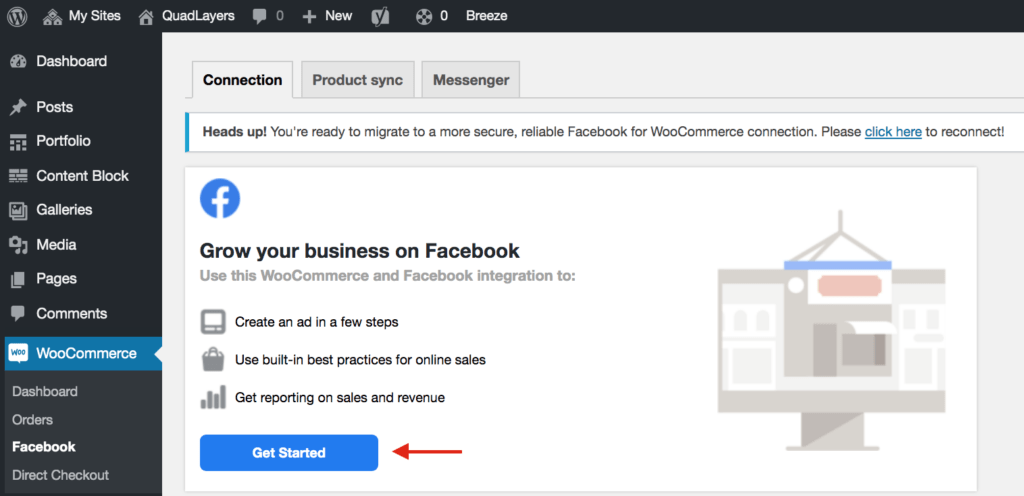
Task: Click the QuadLayers home icon
Action: click(x=147, y=16)
